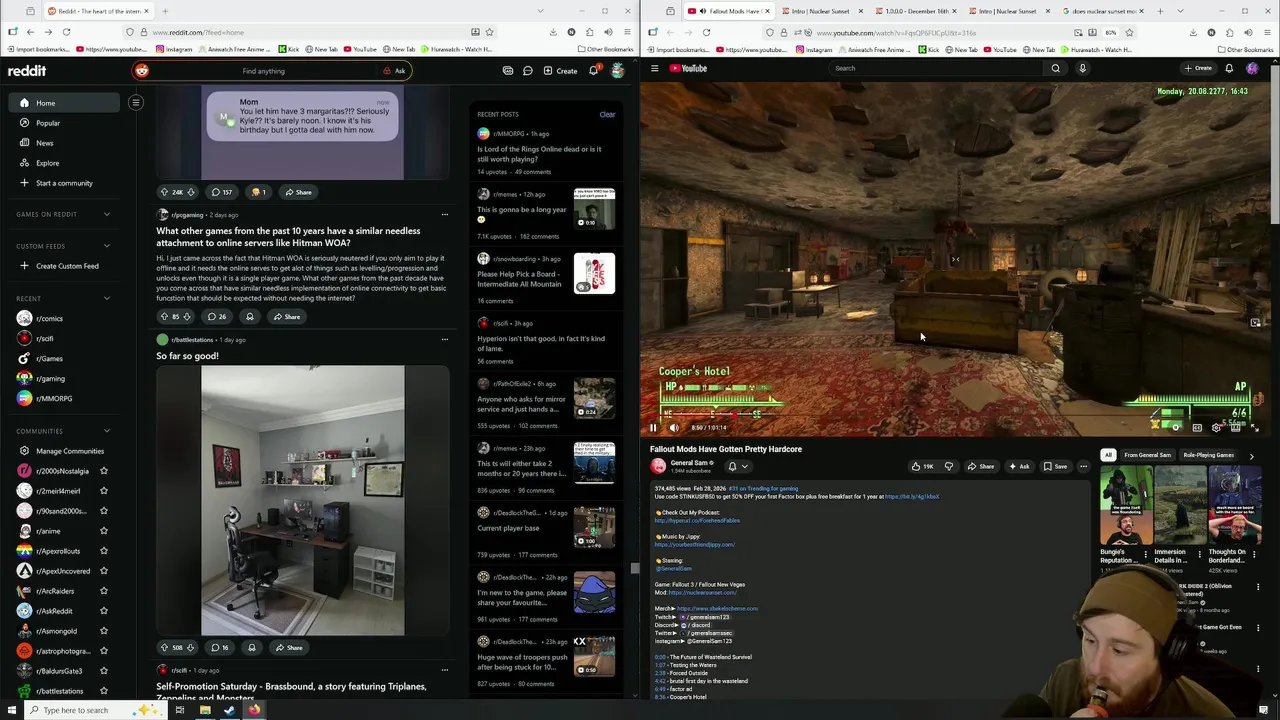Open options menu for the So far so good post
This screenshot has width=1280, height=720.
pos(445,340)
